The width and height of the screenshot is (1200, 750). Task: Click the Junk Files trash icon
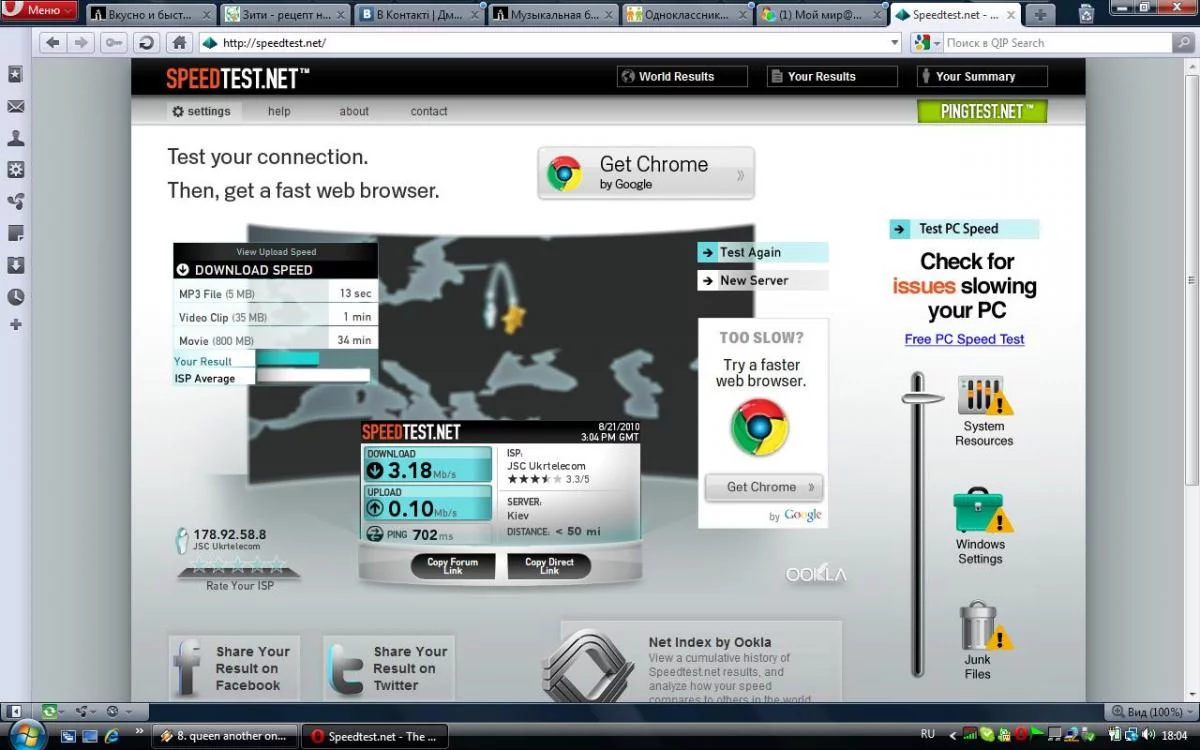click(x=984, y=627)
